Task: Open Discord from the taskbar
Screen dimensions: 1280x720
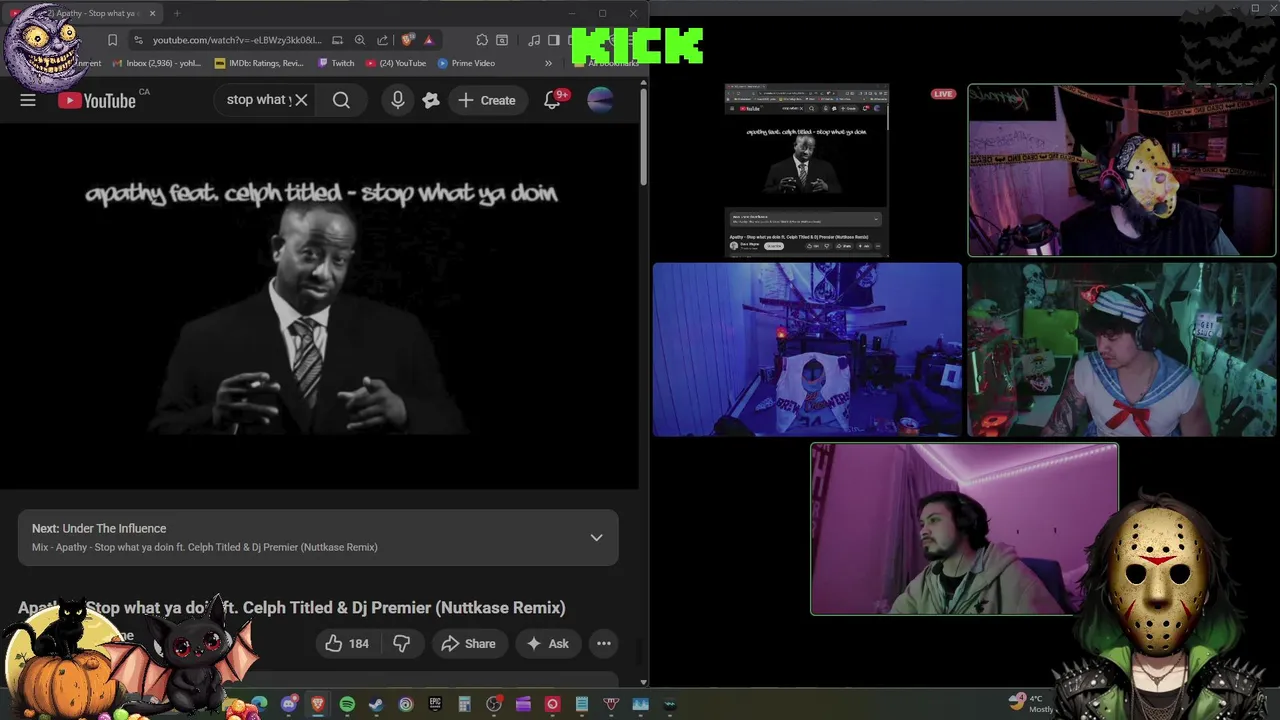Action: tap(289, 704)
